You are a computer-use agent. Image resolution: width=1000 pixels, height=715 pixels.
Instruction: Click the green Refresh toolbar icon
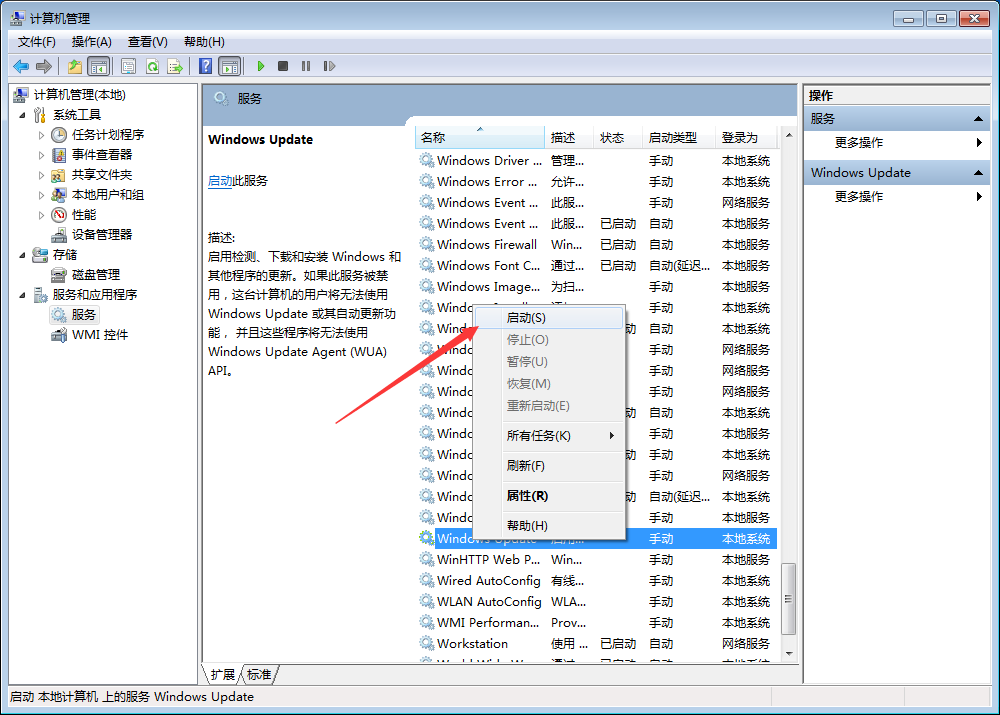[152, 66]
